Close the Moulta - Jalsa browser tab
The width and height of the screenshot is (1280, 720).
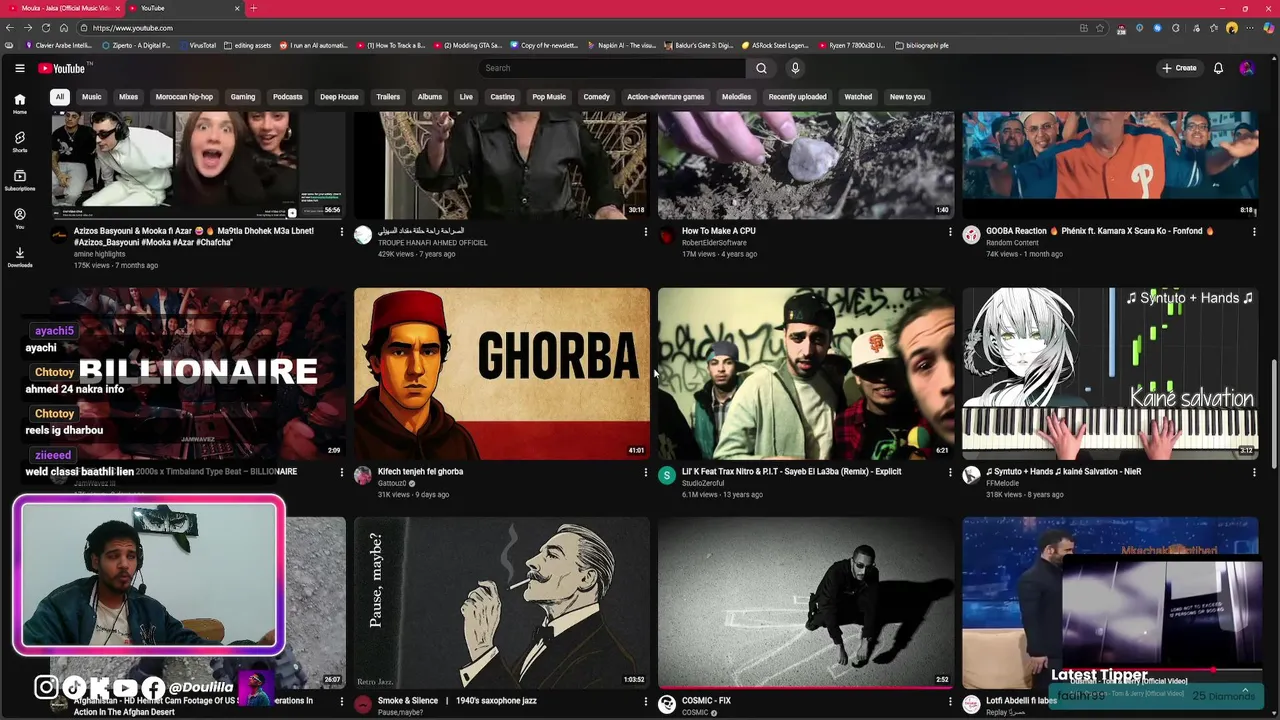coord(117,8)
